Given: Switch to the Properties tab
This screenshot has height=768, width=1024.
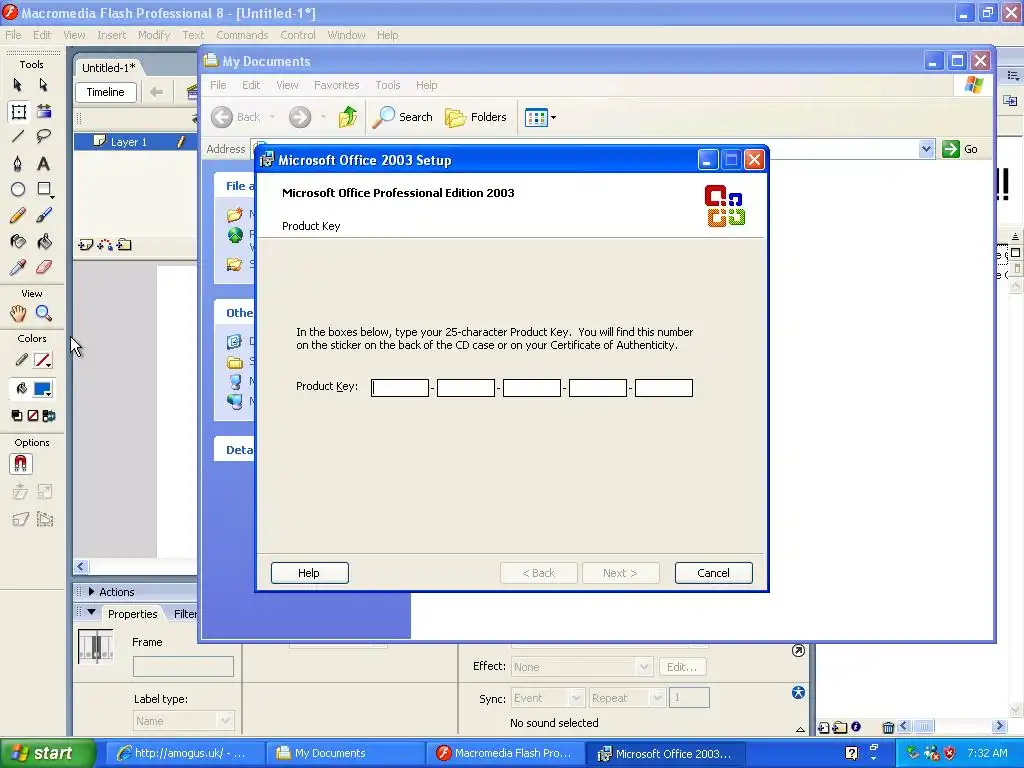Looking at the screenshot, I should (x=133, y=614).
